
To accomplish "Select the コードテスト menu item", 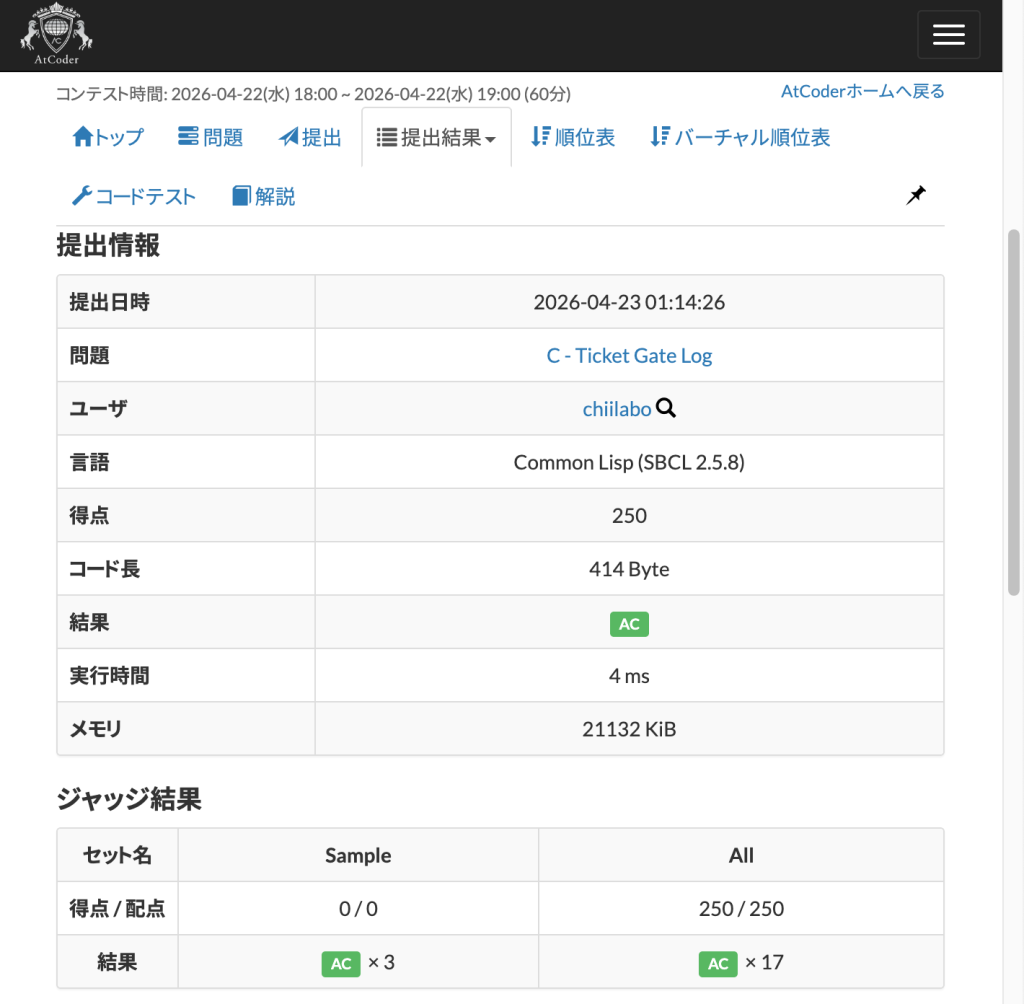I will coord(134,196).
